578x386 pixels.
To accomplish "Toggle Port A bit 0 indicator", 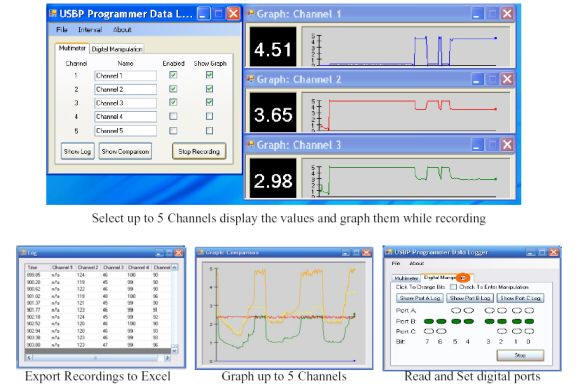I will (x=529, y=310).
